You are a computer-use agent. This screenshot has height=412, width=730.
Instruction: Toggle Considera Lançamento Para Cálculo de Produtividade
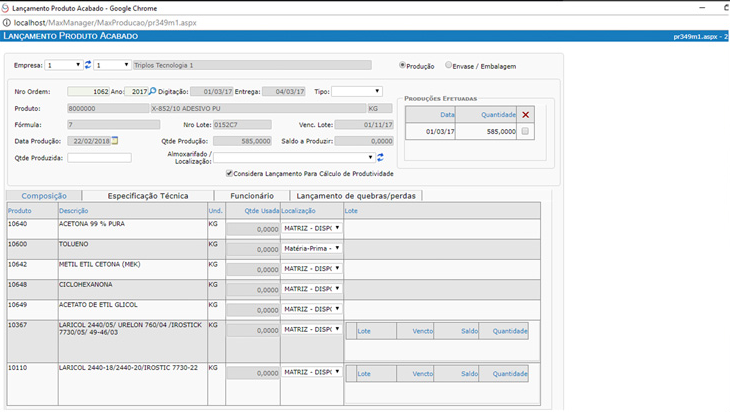coord(230,173)
